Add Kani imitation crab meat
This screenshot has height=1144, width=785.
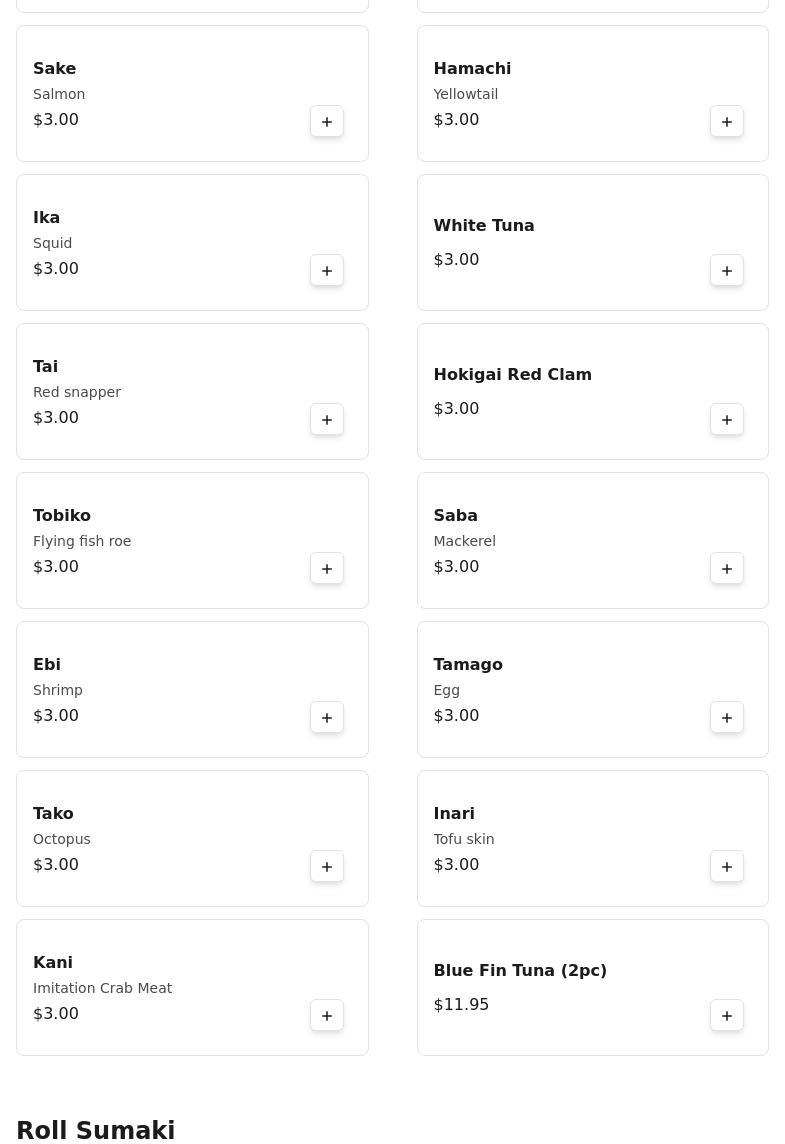point(327,1015)
